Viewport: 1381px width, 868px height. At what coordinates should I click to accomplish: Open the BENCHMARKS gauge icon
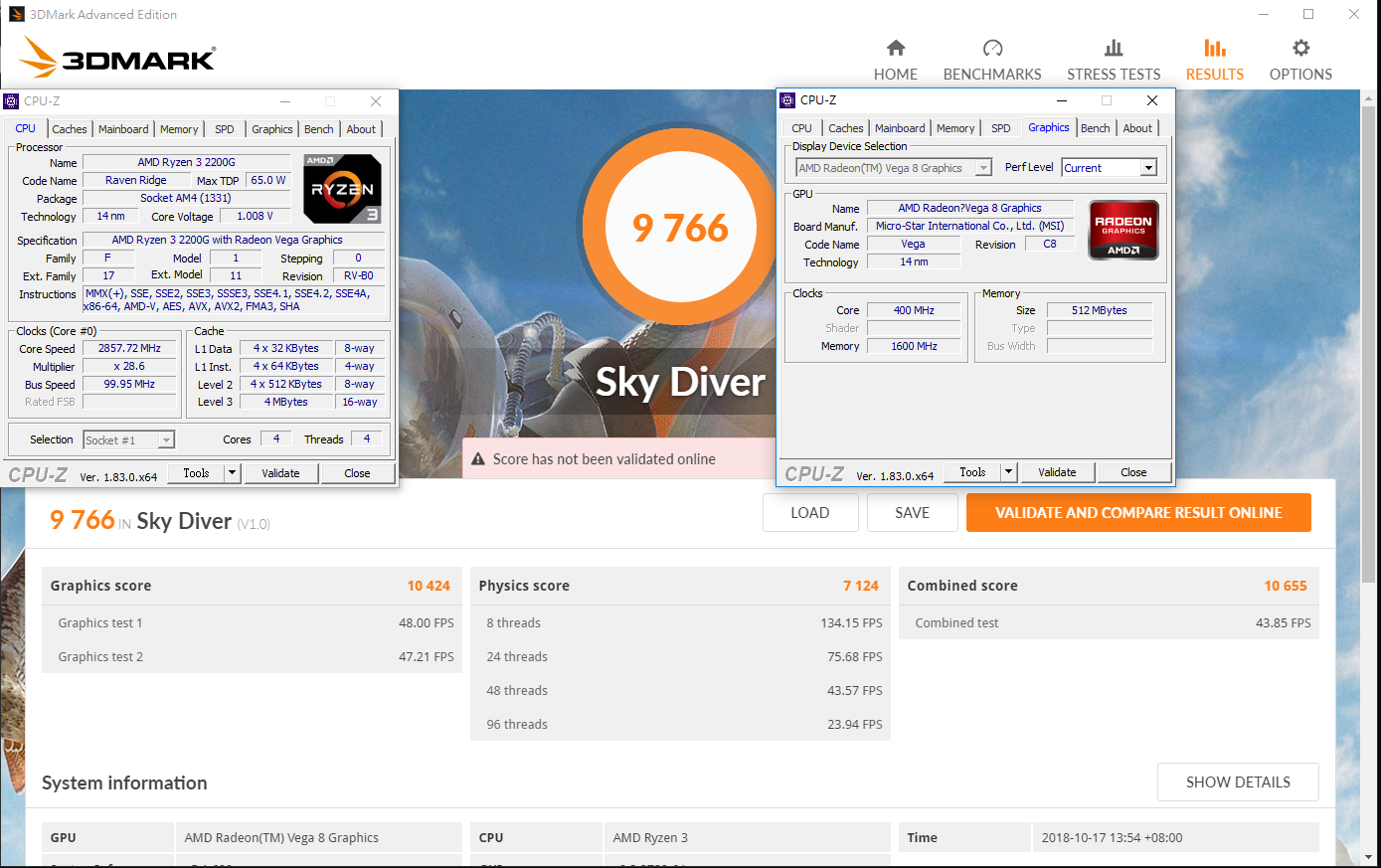(x=992, y=49)
